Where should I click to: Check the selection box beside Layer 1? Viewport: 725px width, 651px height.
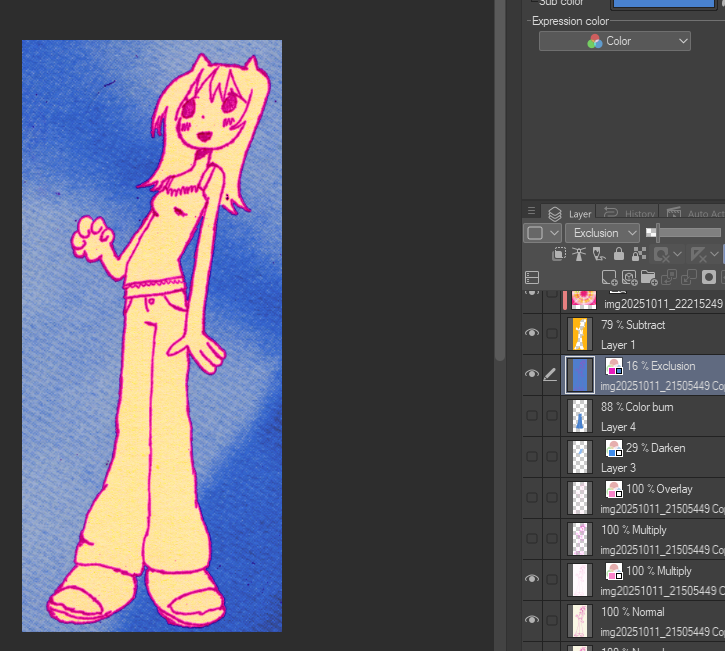point(552,333)
